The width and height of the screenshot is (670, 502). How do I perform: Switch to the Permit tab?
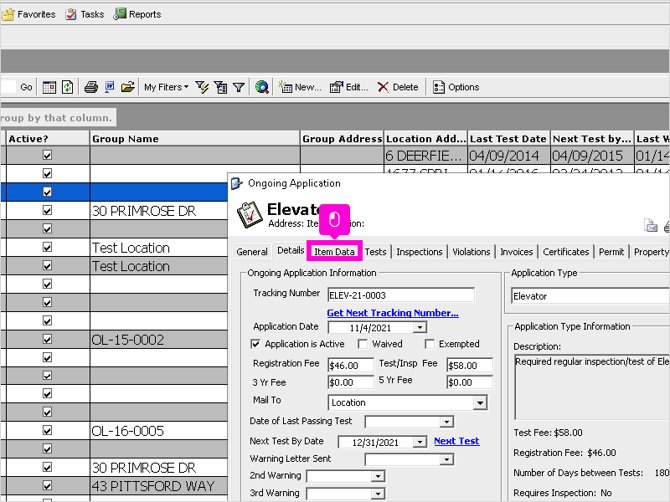coord(611,252)
